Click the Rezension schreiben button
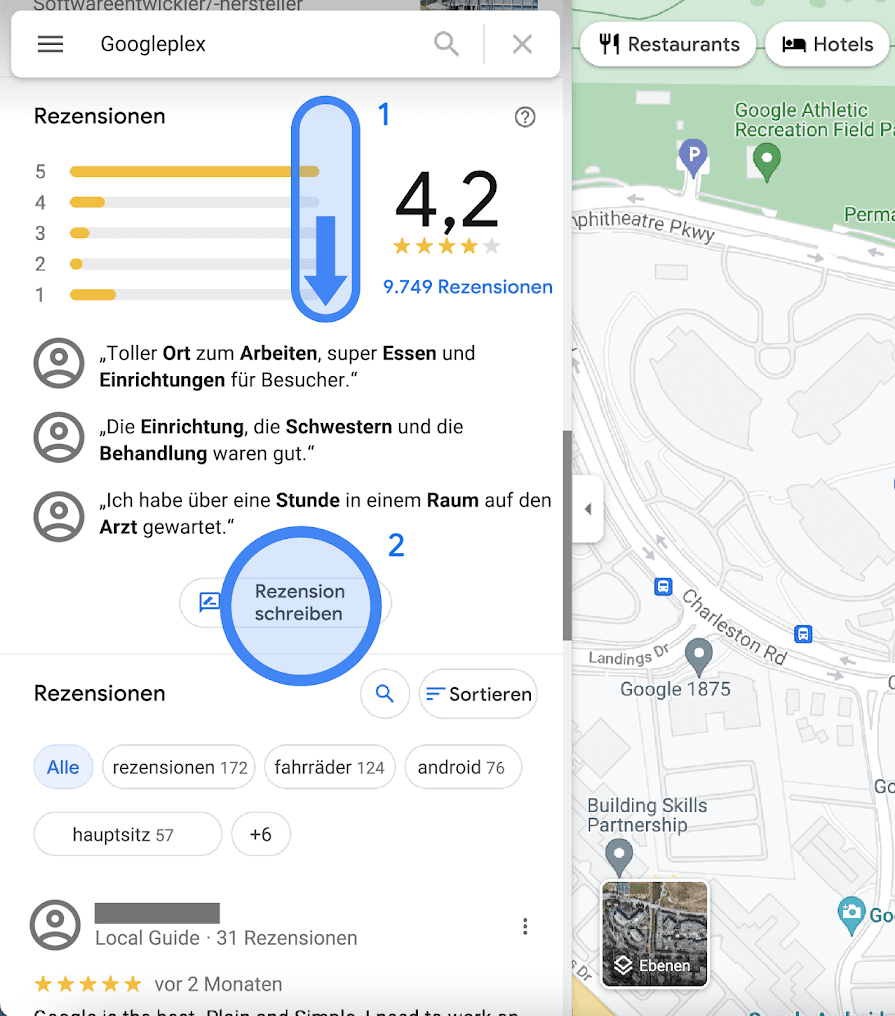This screenshot has height=1016, width=895. click(285, 603)
